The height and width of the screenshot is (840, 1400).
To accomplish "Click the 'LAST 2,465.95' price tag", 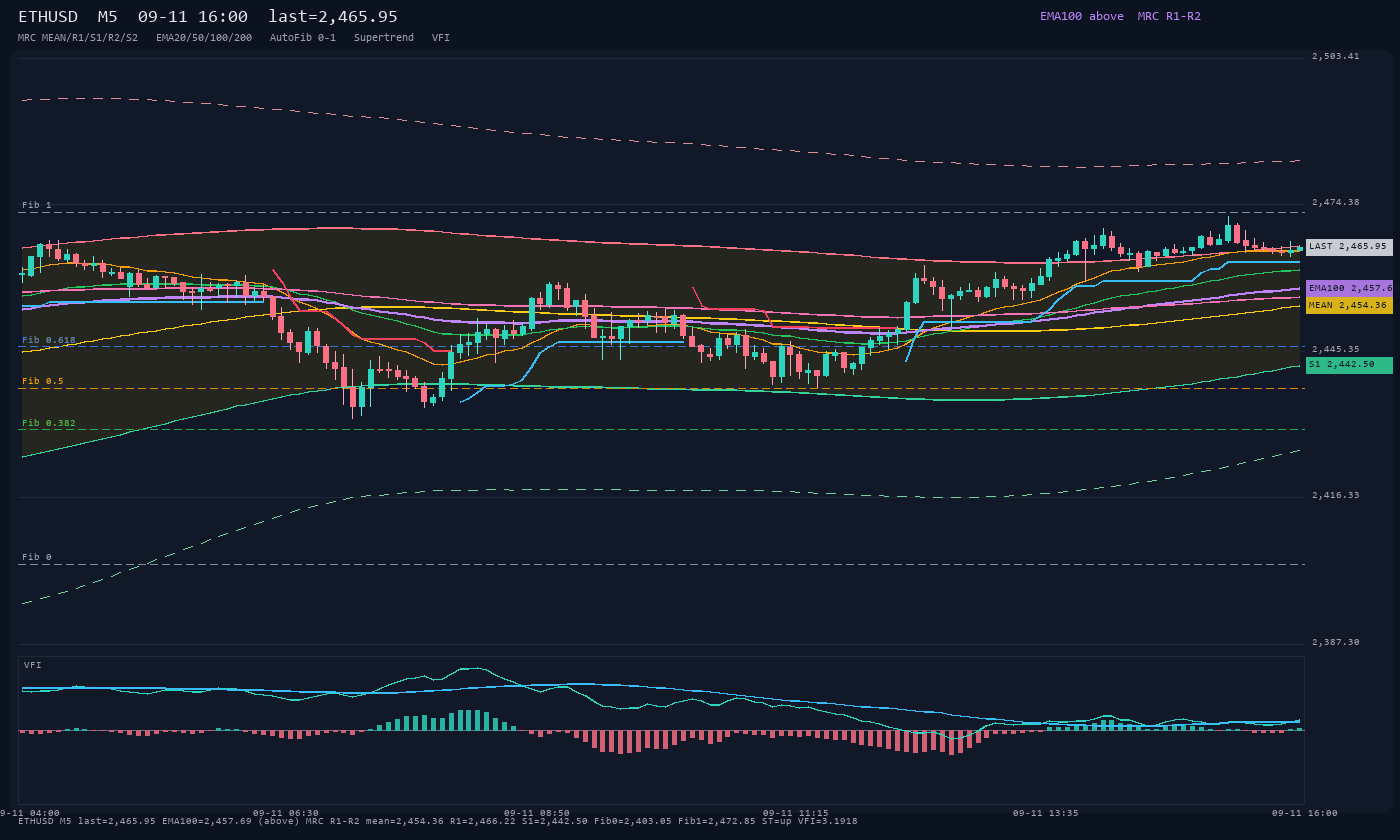I will [x=1349, y=246].
